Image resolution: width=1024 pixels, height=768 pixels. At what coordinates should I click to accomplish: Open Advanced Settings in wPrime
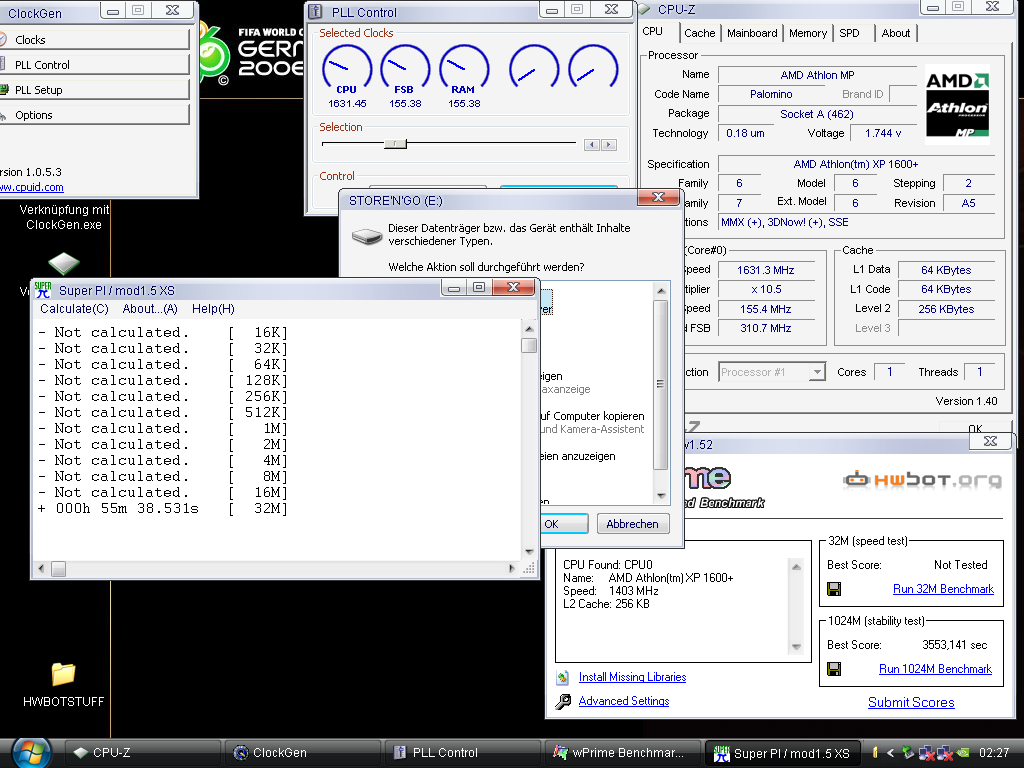click(624, 701)
